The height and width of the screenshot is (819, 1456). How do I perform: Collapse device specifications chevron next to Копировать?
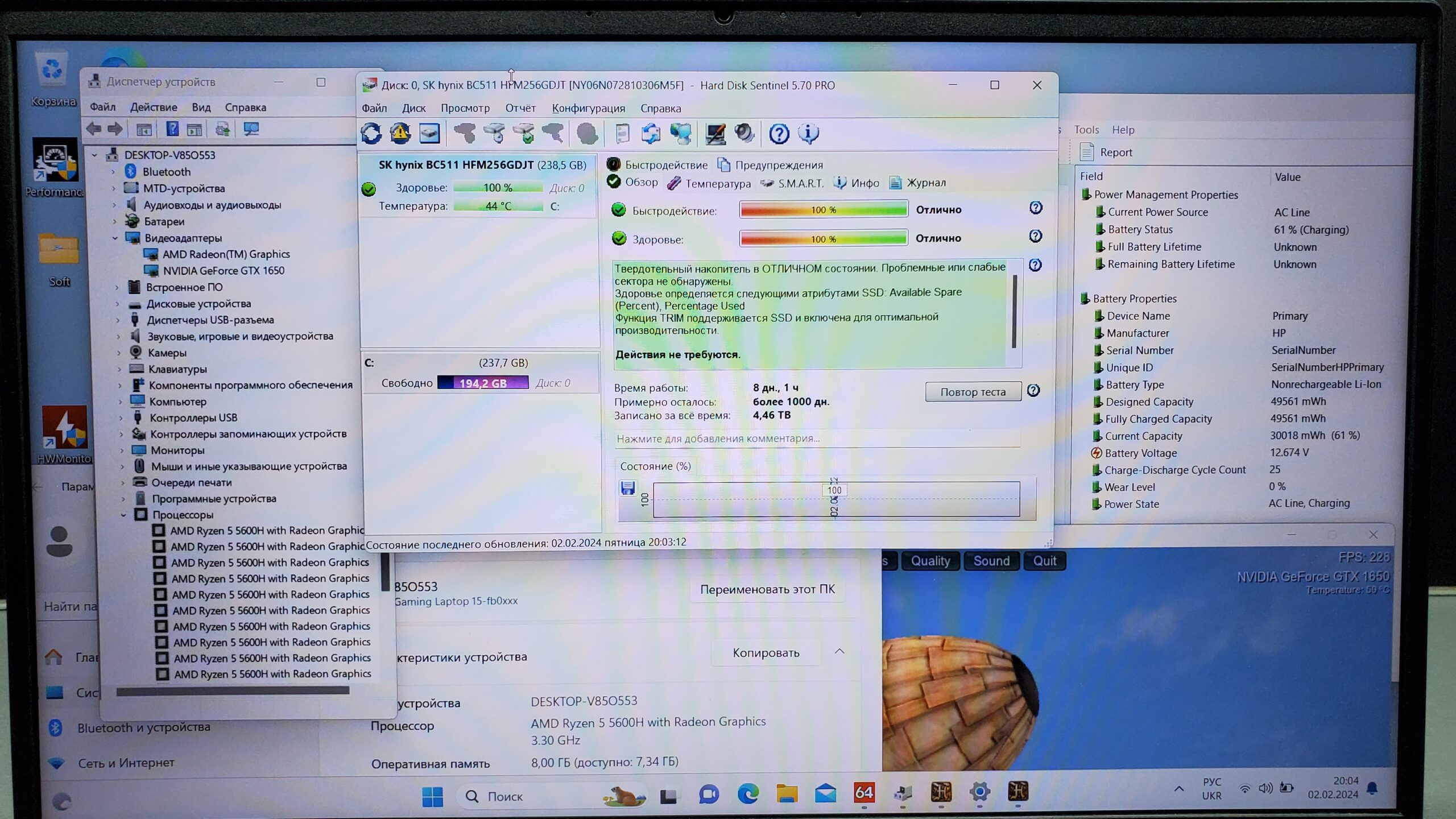pyautogui.click(x=839, y=652)
